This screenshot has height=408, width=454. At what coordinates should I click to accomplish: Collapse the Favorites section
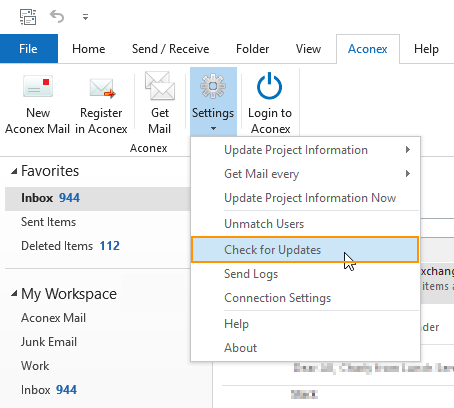[x=14, y=172]
